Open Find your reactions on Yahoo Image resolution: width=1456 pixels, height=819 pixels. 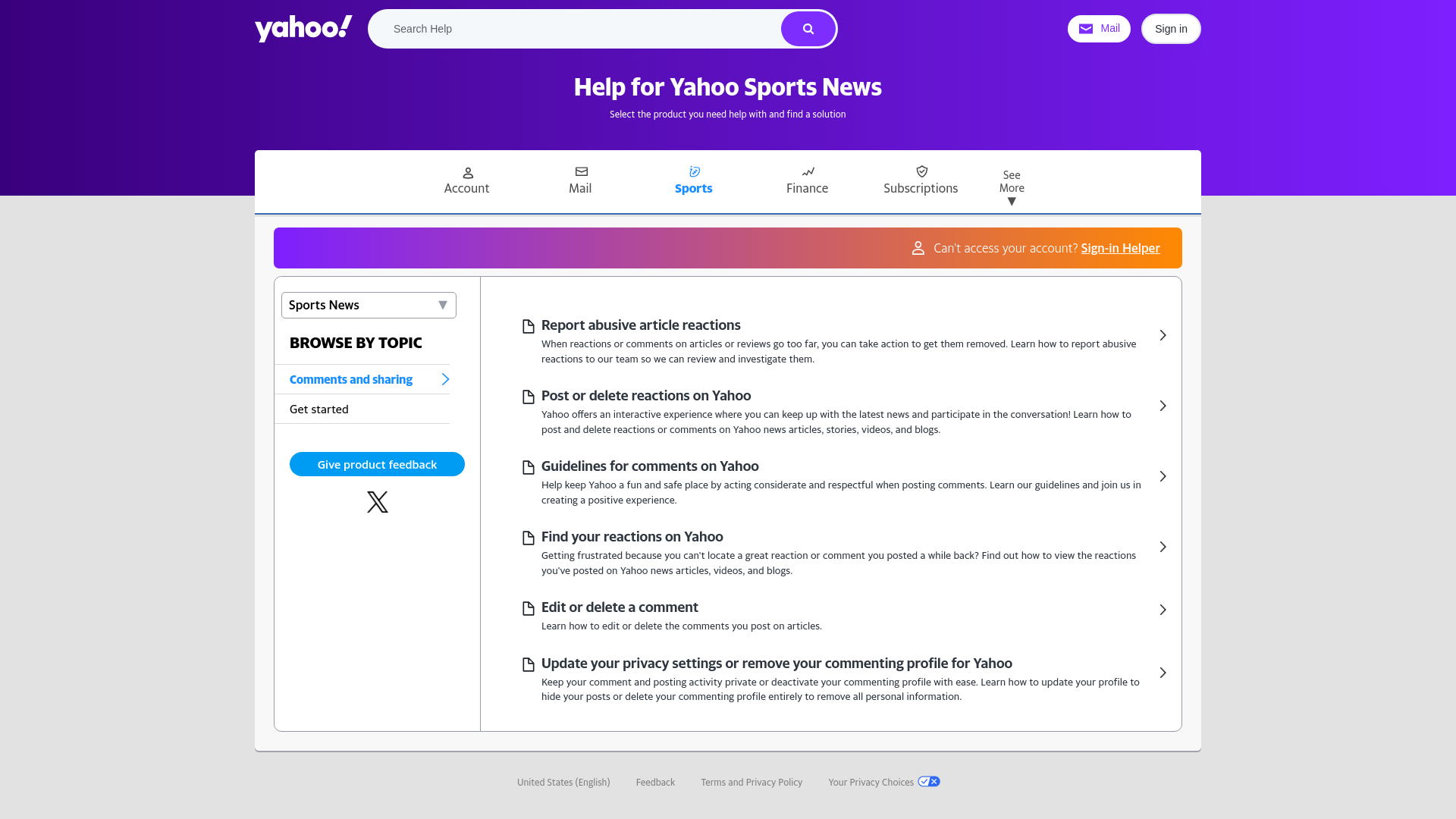tap(632, 536)
